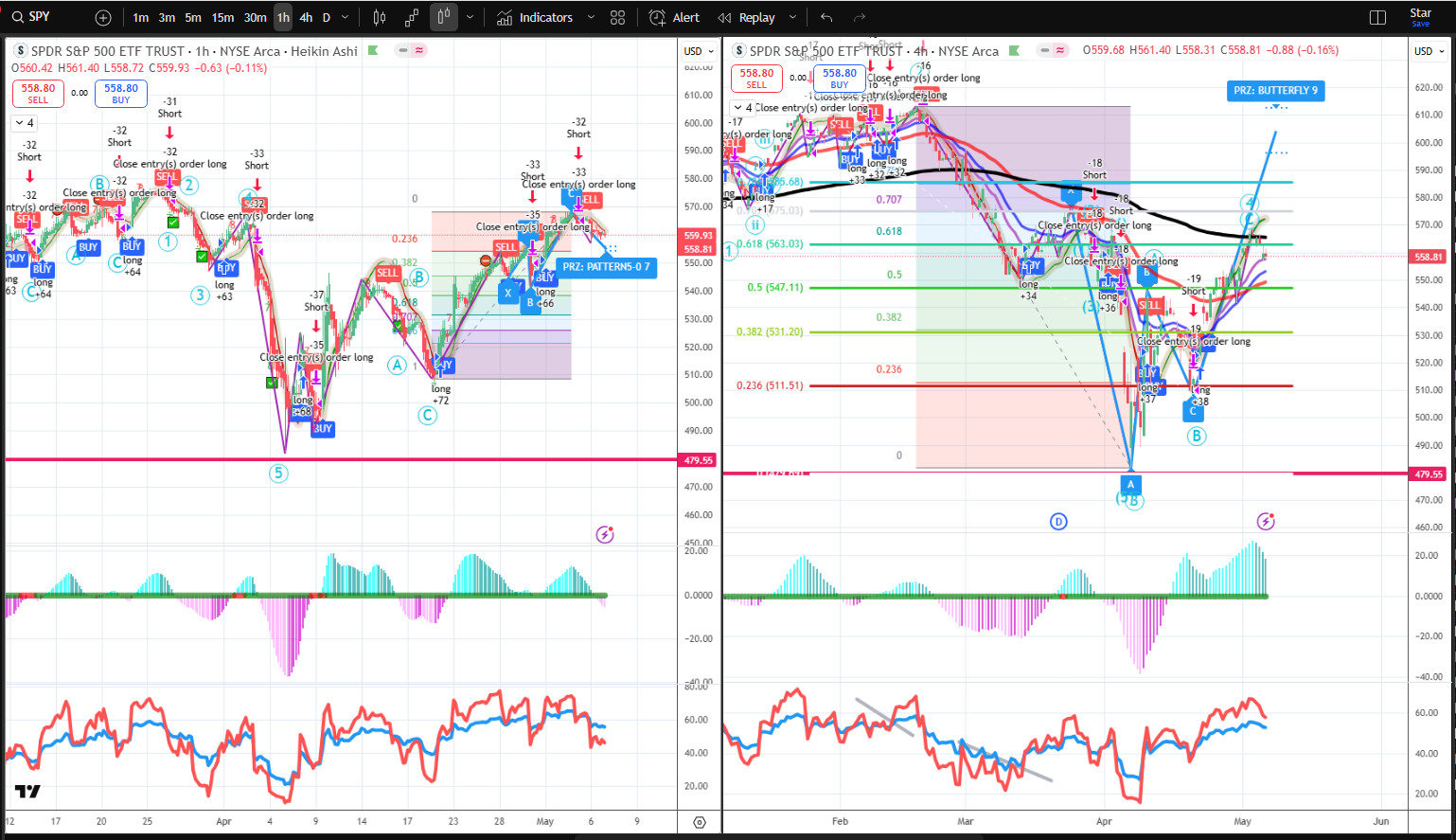Toggle the grey dash data-mode pill on the 4h chart
The height and width of the screenshot is (840, 1456).
click(1044, 51)
